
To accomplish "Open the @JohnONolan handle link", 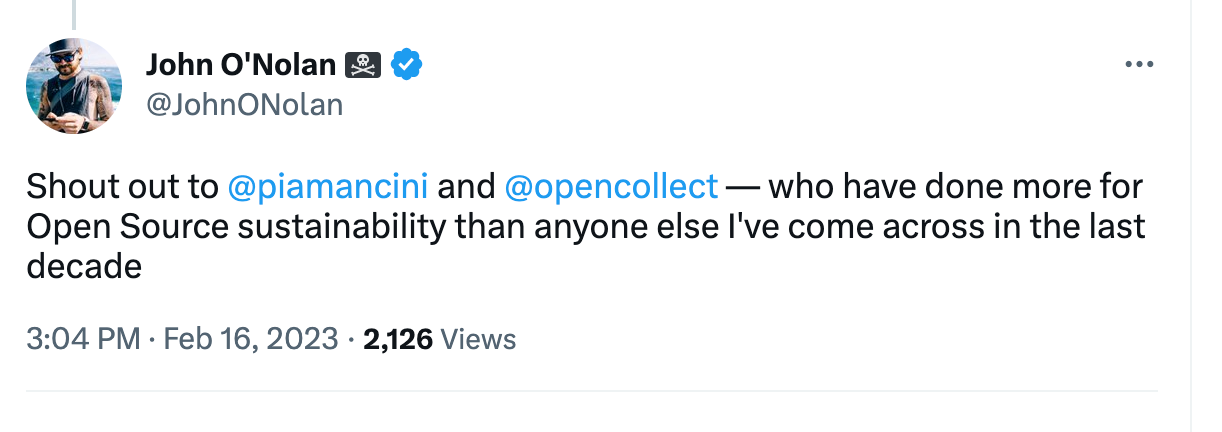I will click(244, 104).
